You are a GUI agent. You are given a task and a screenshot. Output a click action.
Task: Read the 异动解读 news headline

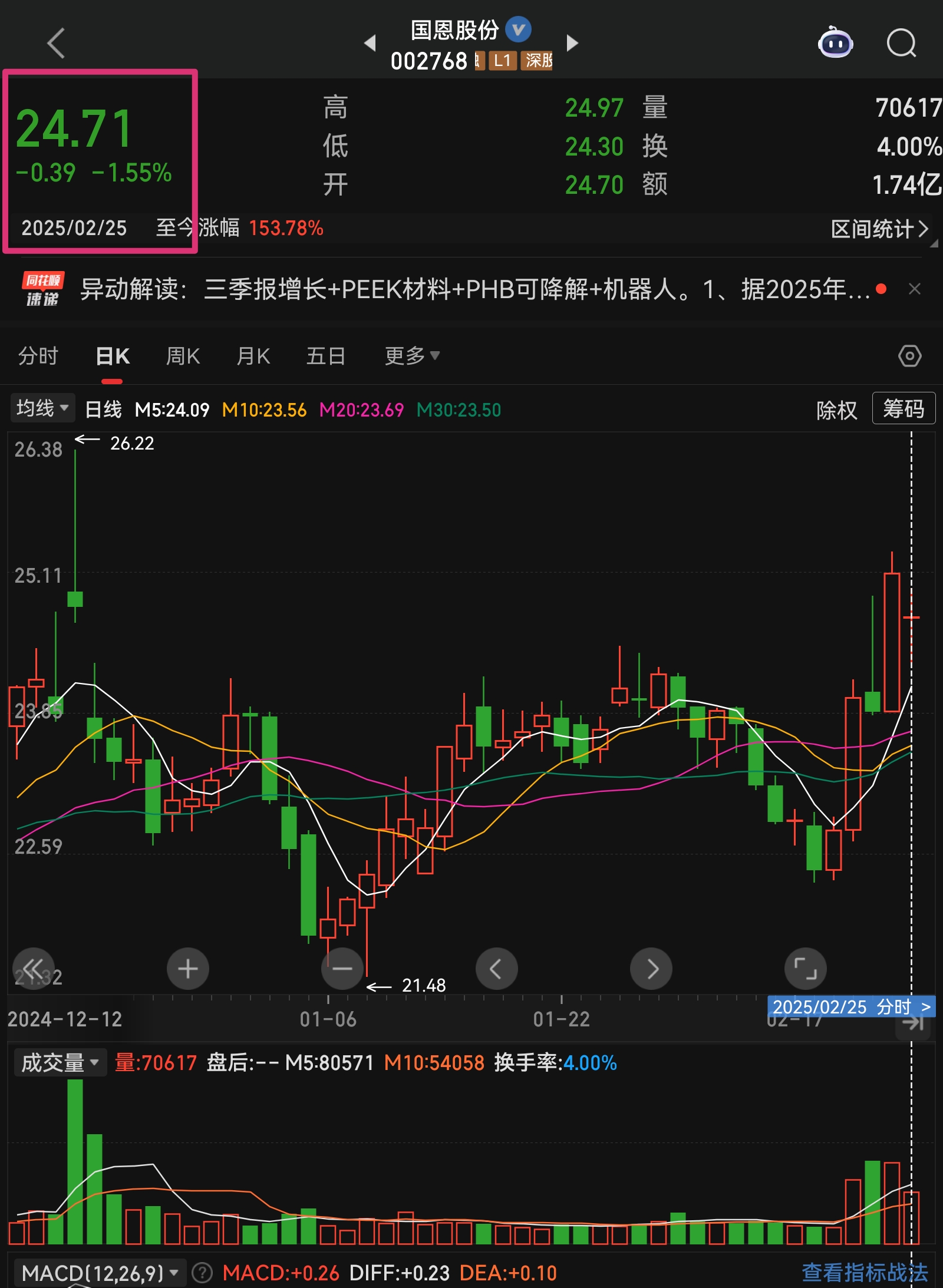475,289
